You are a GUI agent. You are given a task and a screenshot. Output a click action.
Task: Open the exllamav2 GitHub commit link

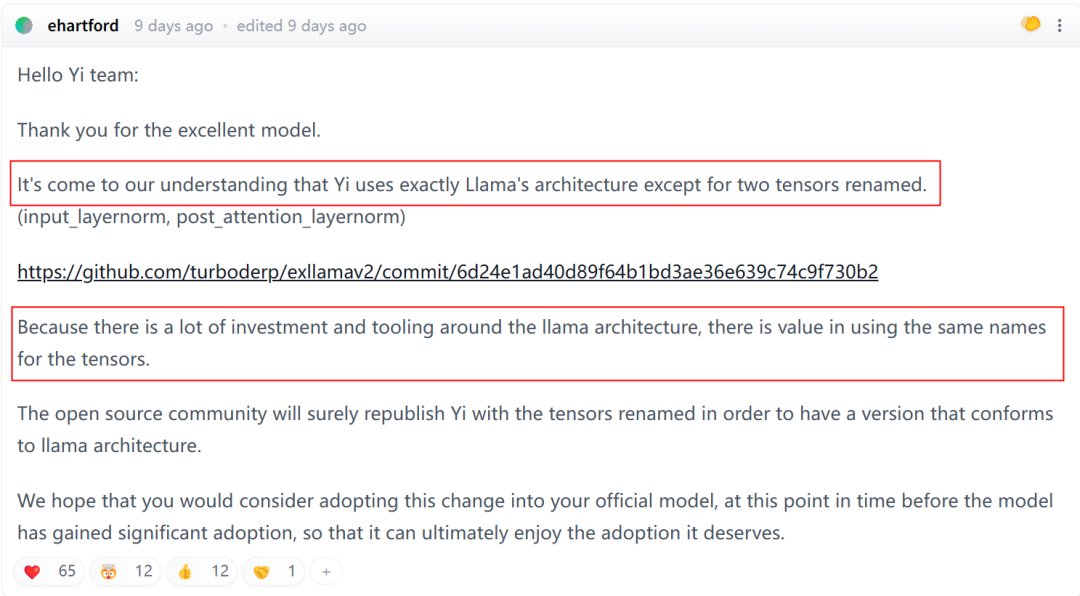point(447,272)
